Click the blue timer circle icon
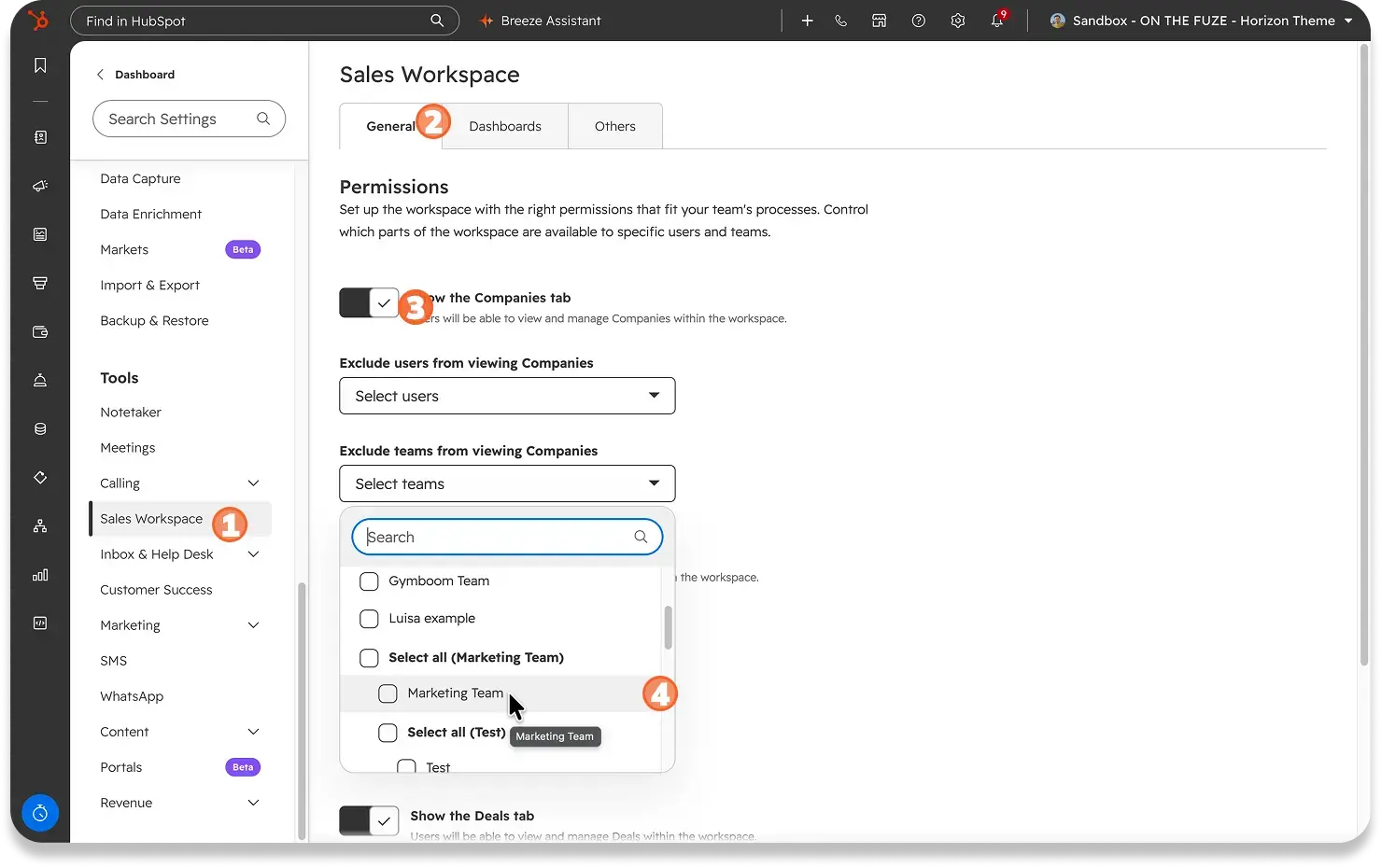 pyautogui.click(x=40, y=814)
